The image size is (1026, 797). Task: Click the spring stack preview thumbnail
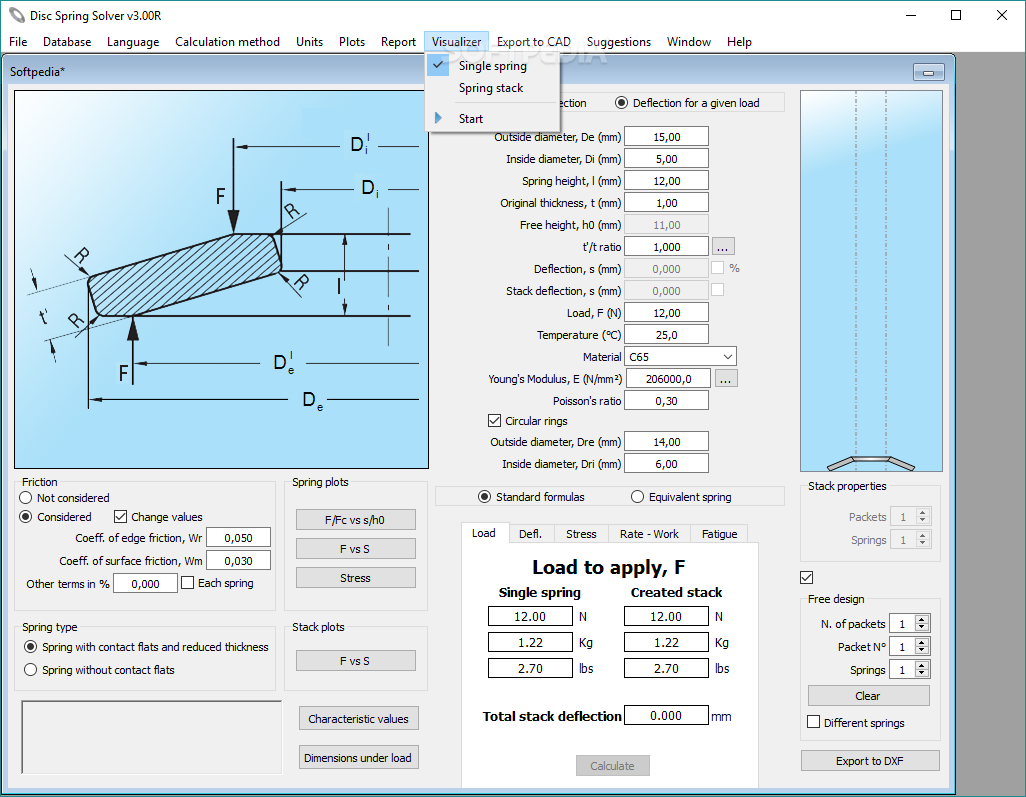pos(871,281)
